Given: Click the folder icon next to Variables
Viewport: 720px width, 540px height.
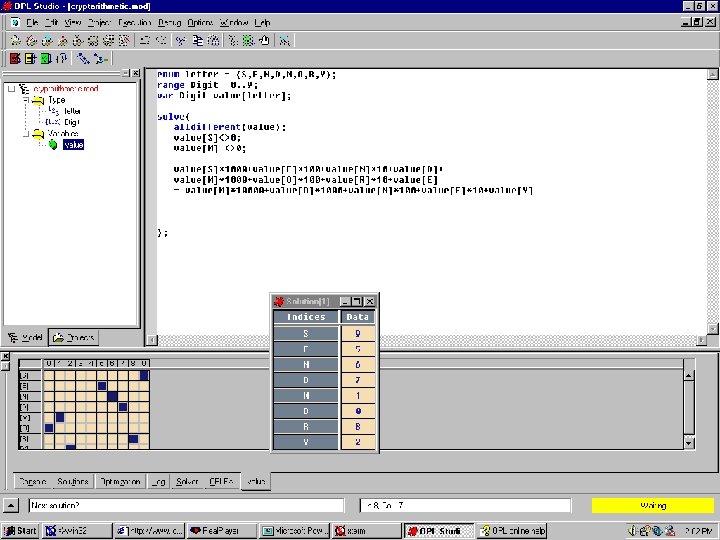Looking at the screenshot, I should coord(39,134).
